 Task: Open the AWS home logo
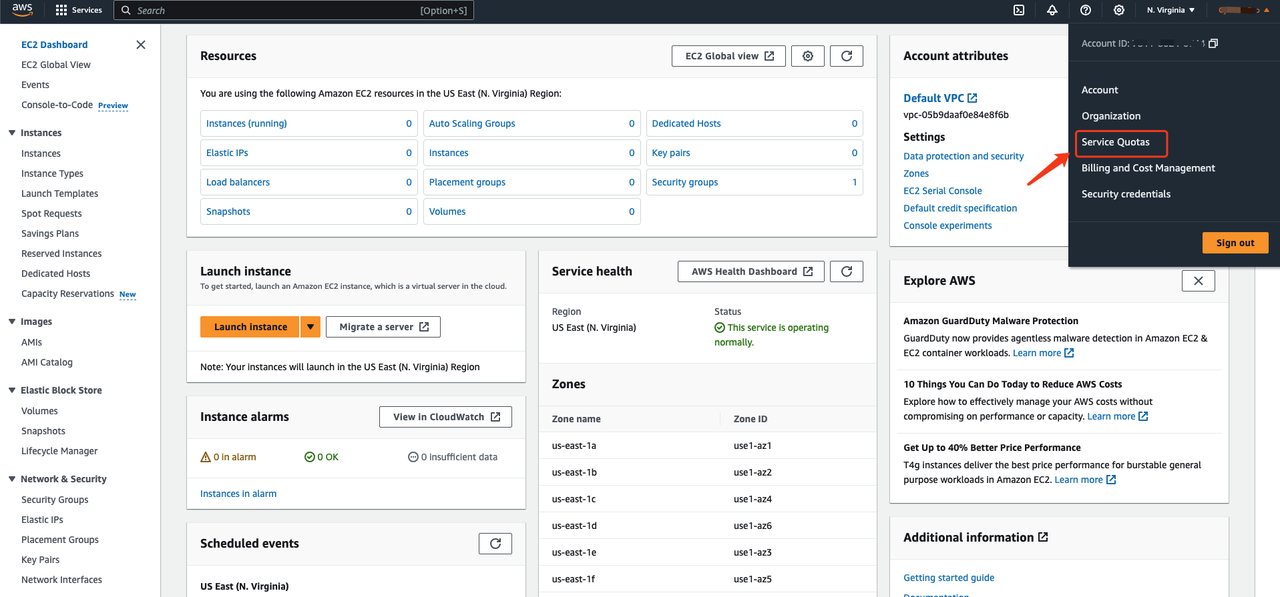point(22,10)
